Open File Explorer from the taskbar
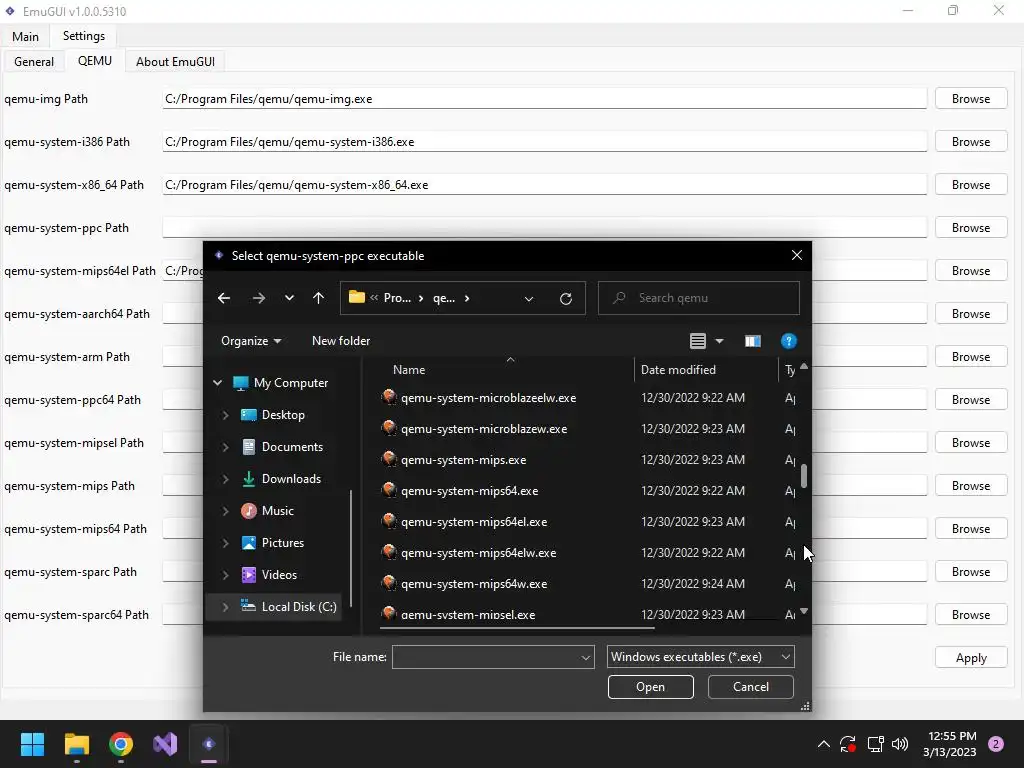1024x768 pixels. 76,744
